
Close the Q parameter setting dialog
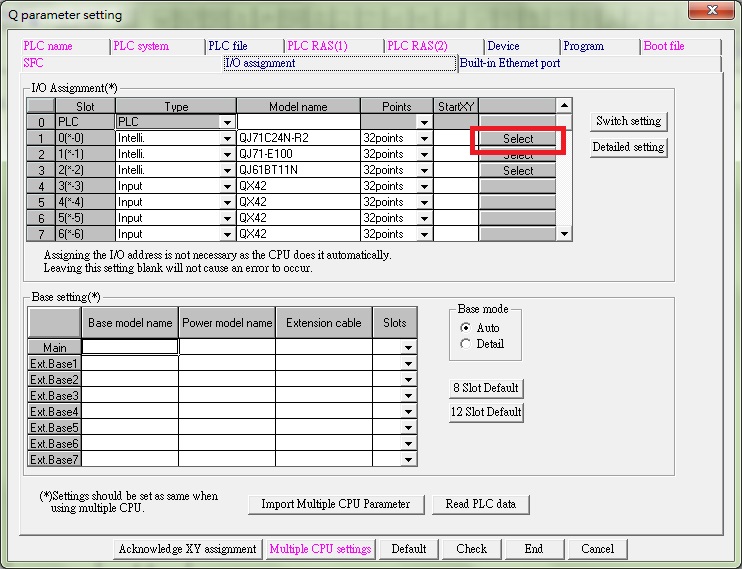coord(709,12)
